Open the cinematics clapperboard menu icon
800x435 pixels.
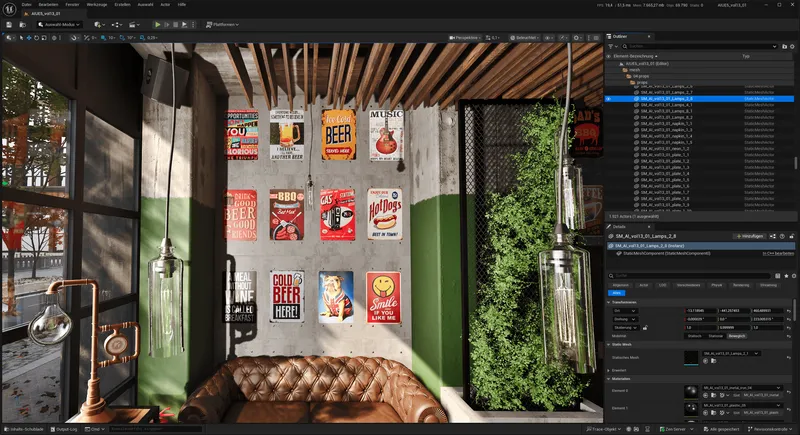point(134,24)
